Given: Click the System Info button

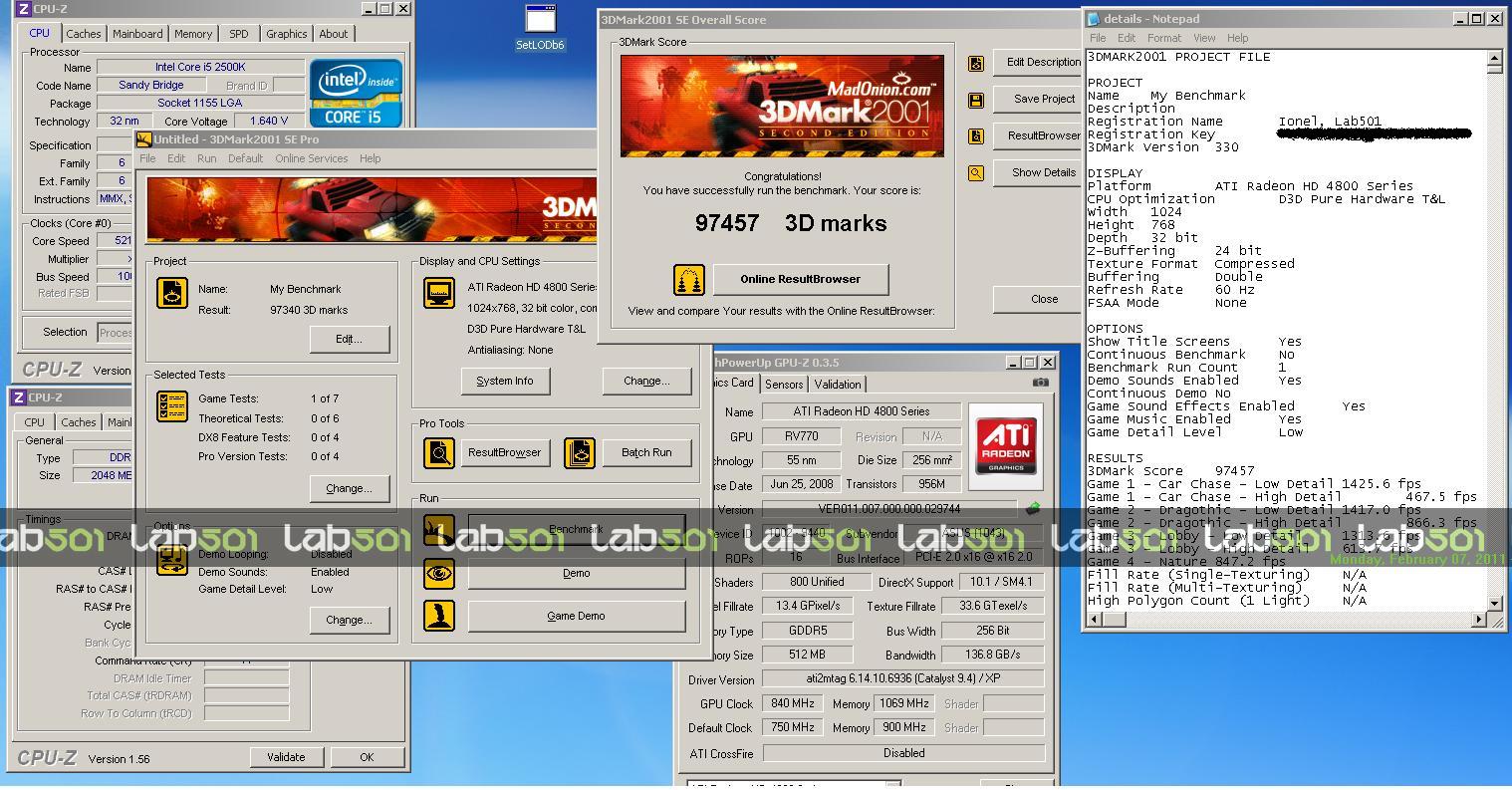Looking at the screenshot, I should [x=505, y=381].
